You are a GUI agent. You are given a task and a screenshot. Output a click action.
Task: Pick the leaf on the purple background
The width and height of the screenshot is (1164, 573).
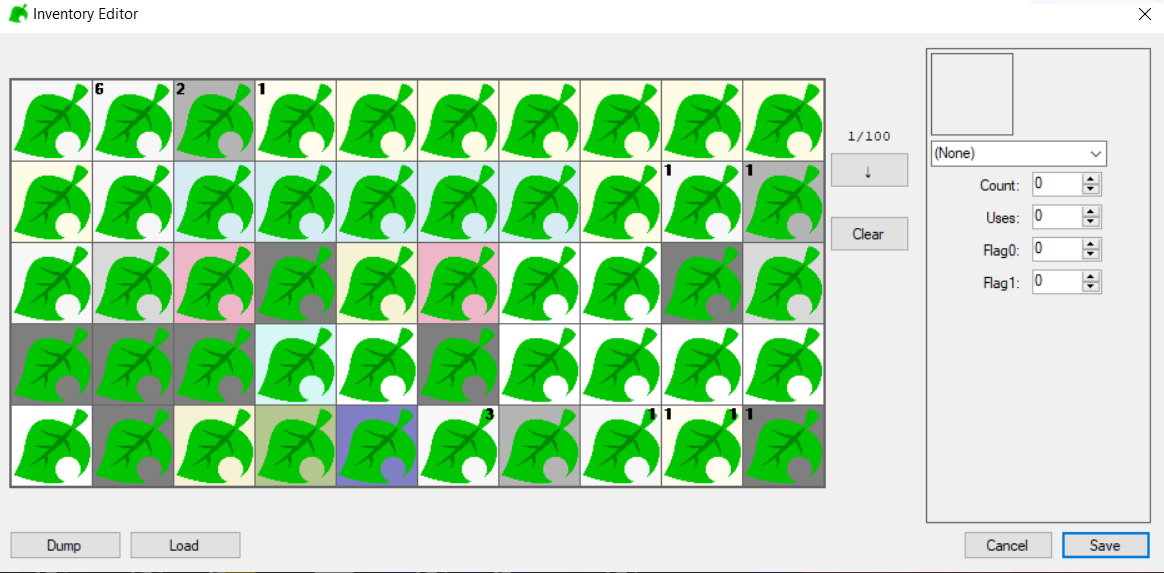pos(377,446)
